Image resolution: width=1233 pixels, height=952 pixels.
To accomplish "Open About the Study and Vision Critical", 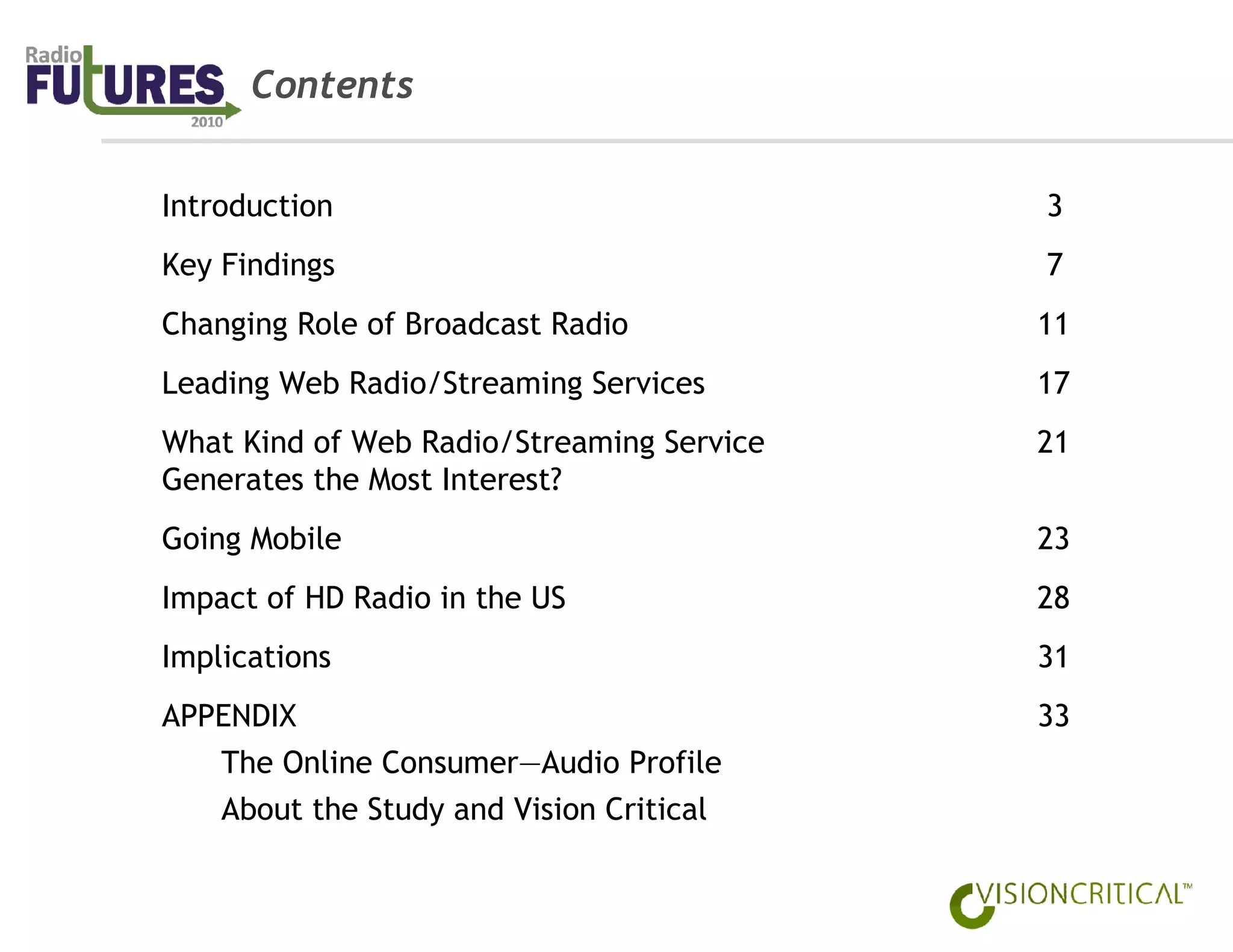I will [464, 809].
